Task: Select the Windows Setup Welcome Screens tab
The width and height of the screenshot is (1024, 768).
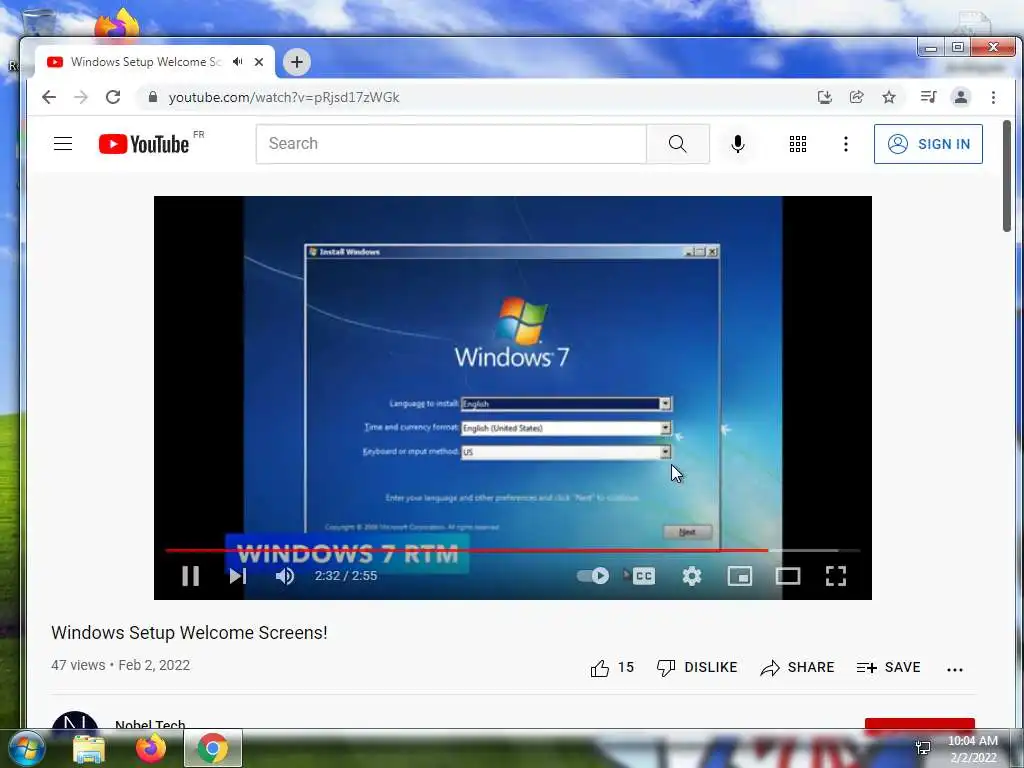Action: (146, 62)
